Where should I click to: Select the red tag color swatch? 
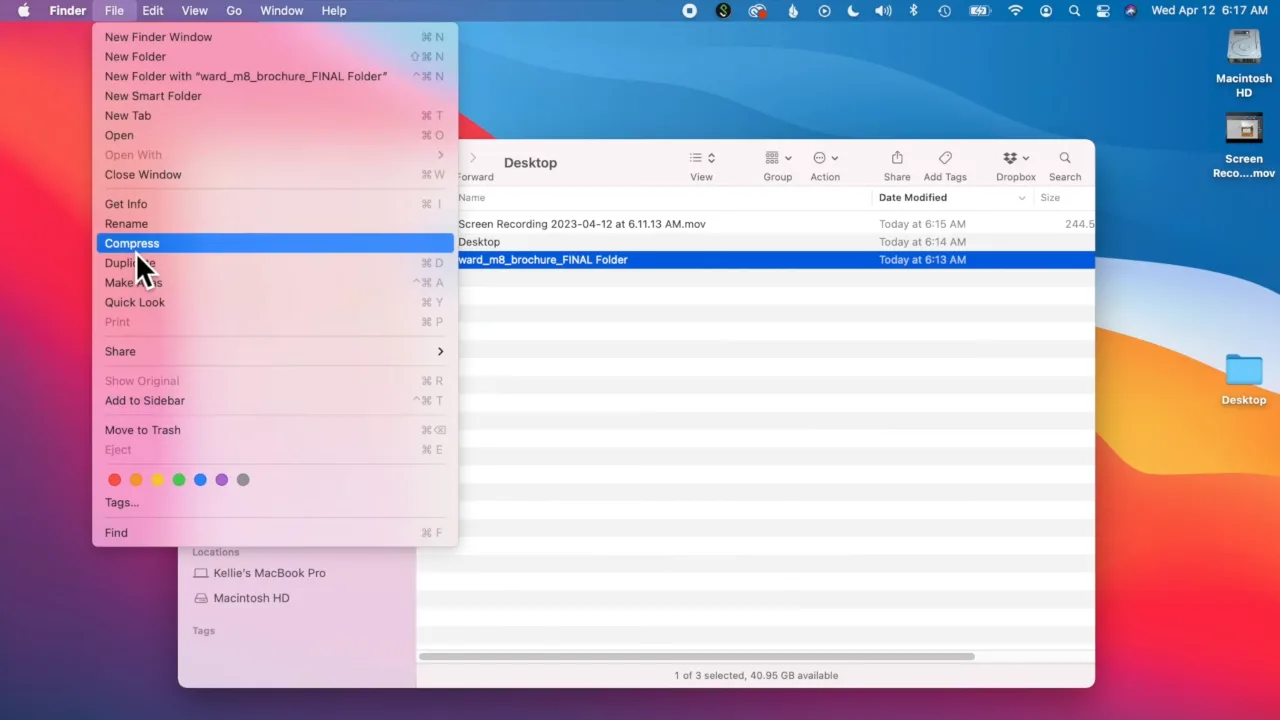coord(114,479)
